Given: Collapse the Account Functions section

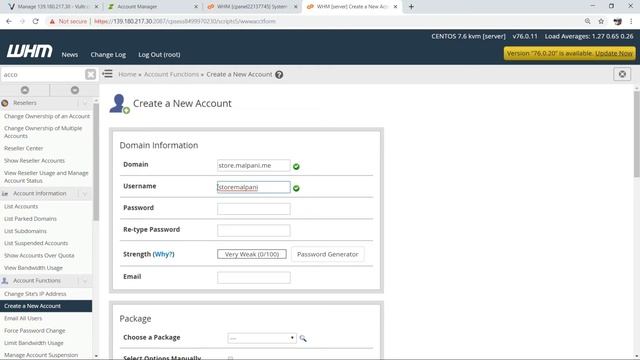Looking at the screenshot, I should coord(85,281).
